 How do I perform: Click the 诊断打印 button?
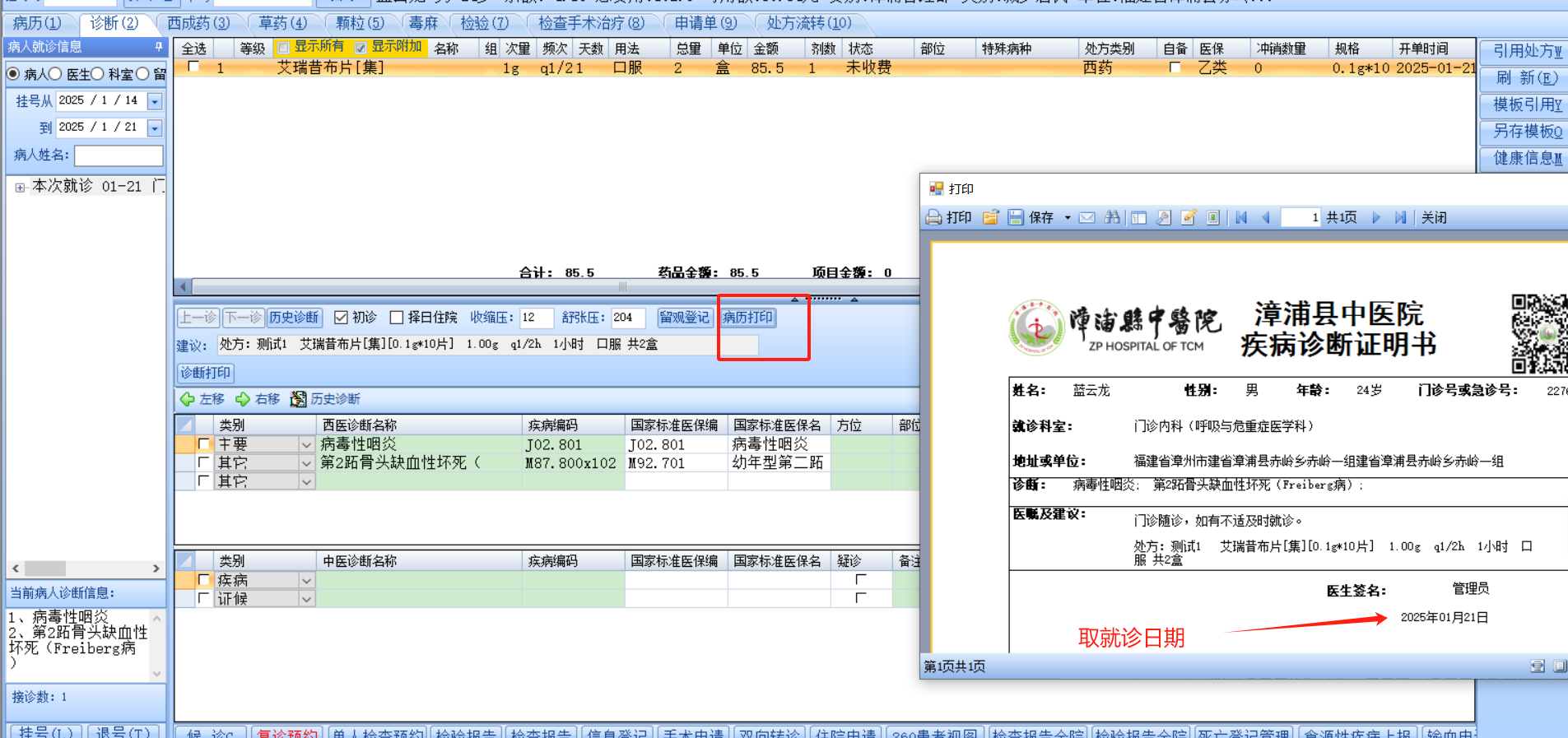tap(206, 373)
